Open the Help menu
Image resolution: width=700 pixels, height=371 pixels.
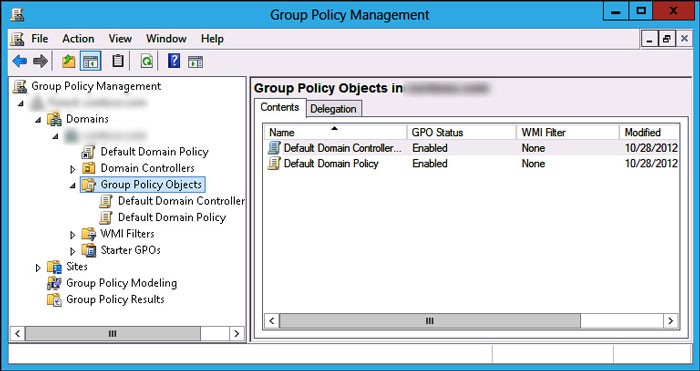click(212, 39)
